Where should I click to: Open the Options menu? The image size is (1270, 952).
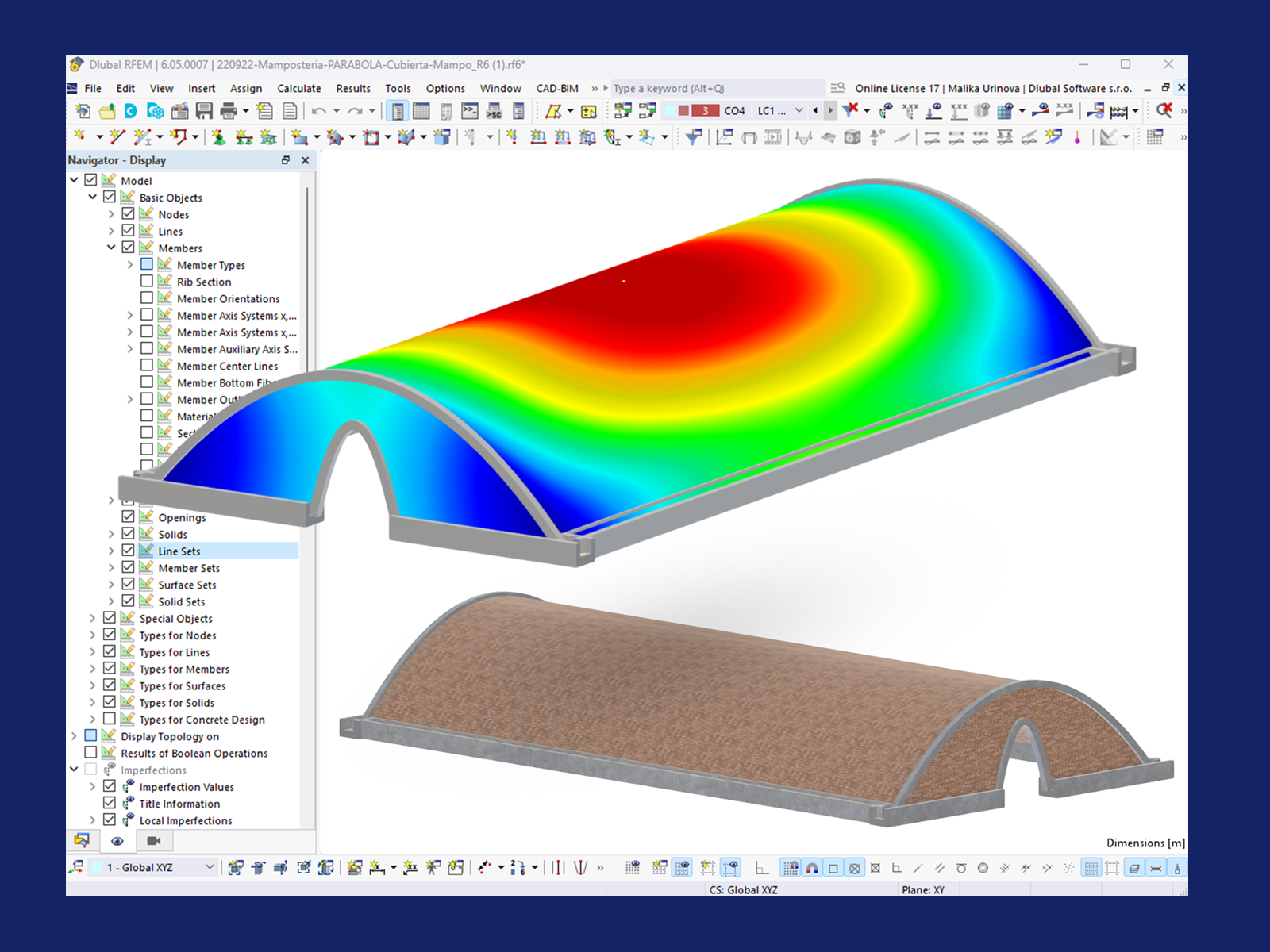point(445,88)
